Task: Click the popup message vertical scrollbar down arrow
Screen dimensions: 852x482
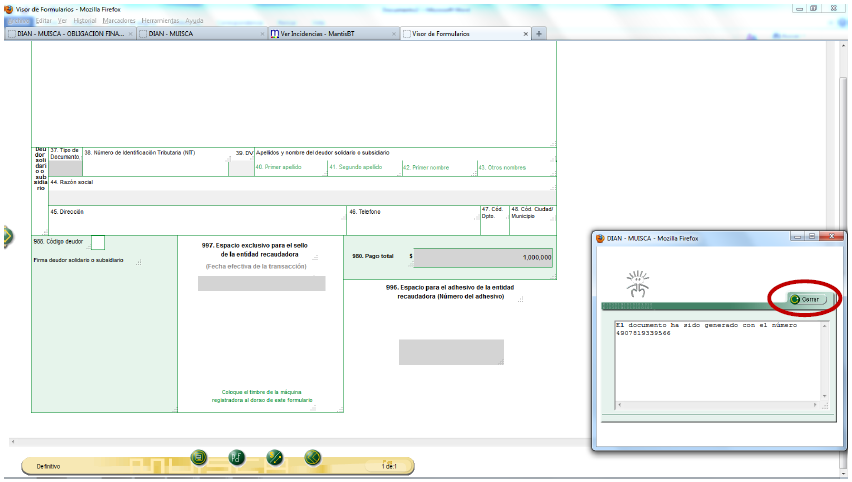Action: click(824, 396)
